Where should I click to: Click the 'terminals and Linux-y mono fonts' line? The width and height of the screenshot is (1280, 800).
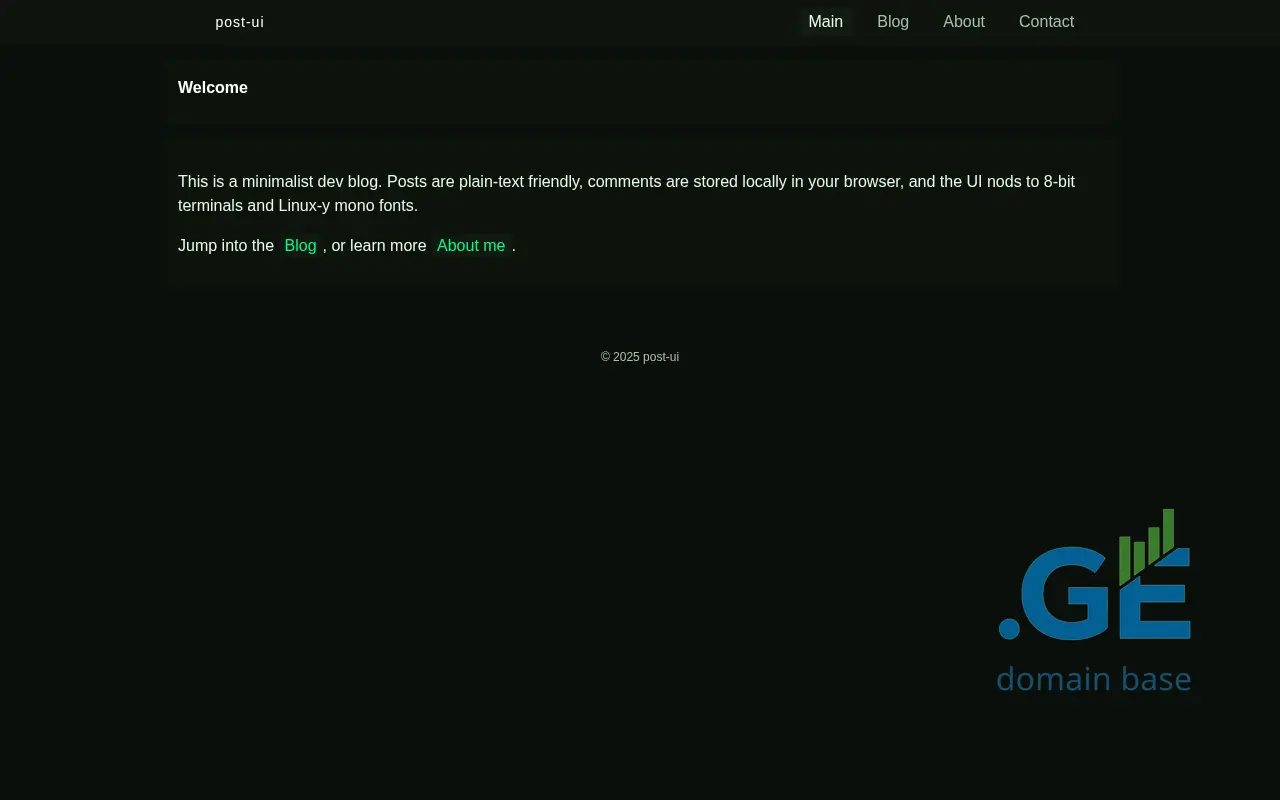coord(298,206)
